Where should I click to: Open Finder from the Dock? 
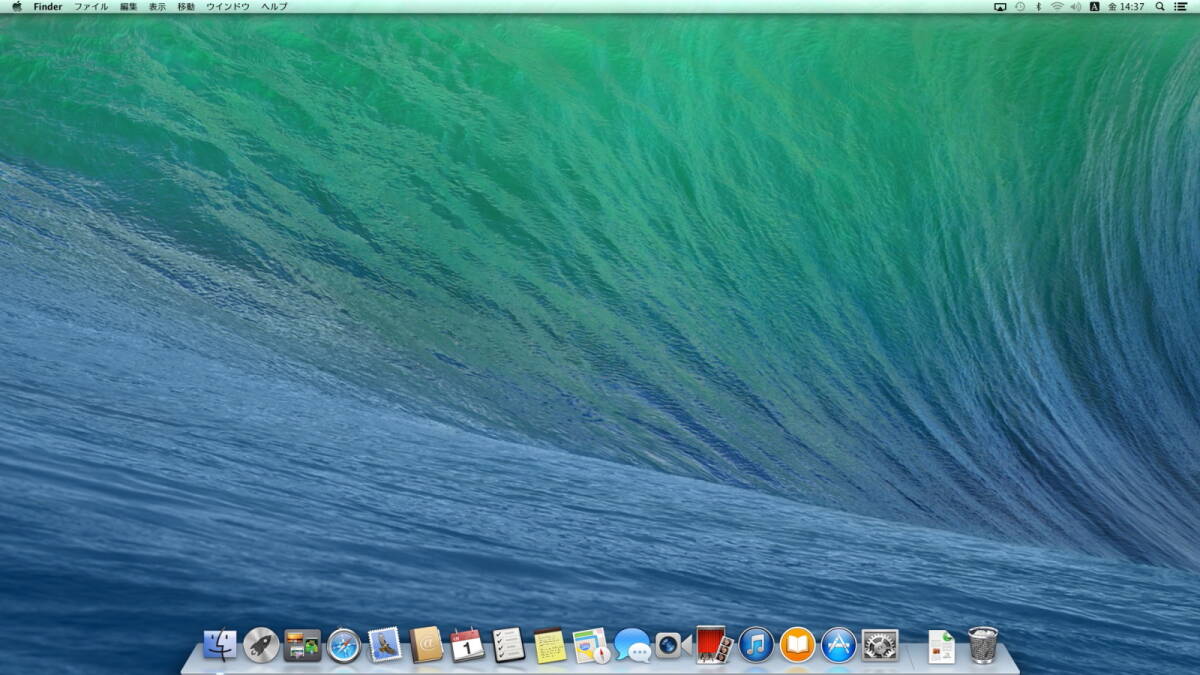coord(220,645)
